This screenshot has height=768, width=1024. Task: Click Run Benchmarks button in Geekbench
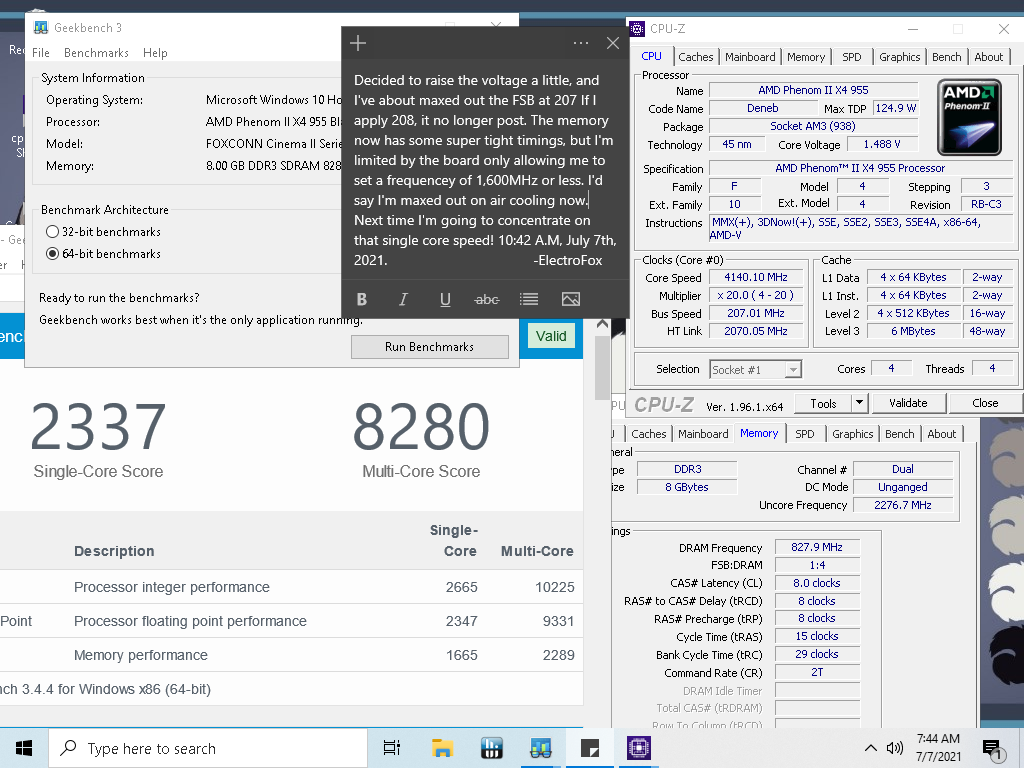tap(430, 347)
